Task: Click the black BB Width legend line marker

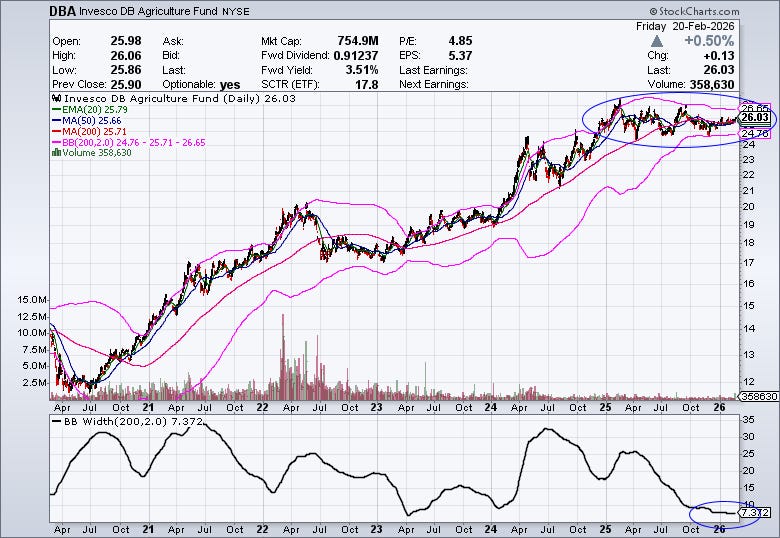Action: (x=56, y=422)
